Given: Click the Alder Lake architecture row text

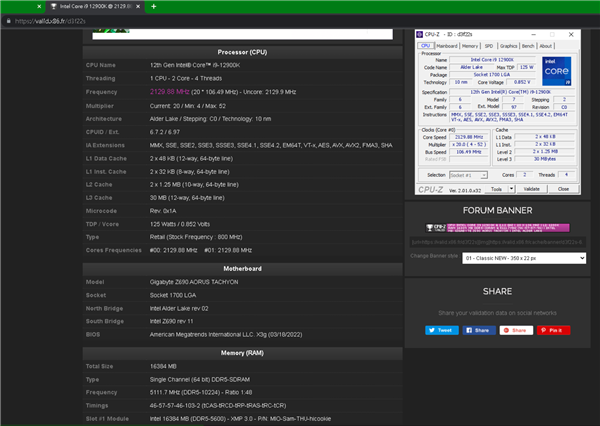Looking at the screenshot, I should pos(210,119).
